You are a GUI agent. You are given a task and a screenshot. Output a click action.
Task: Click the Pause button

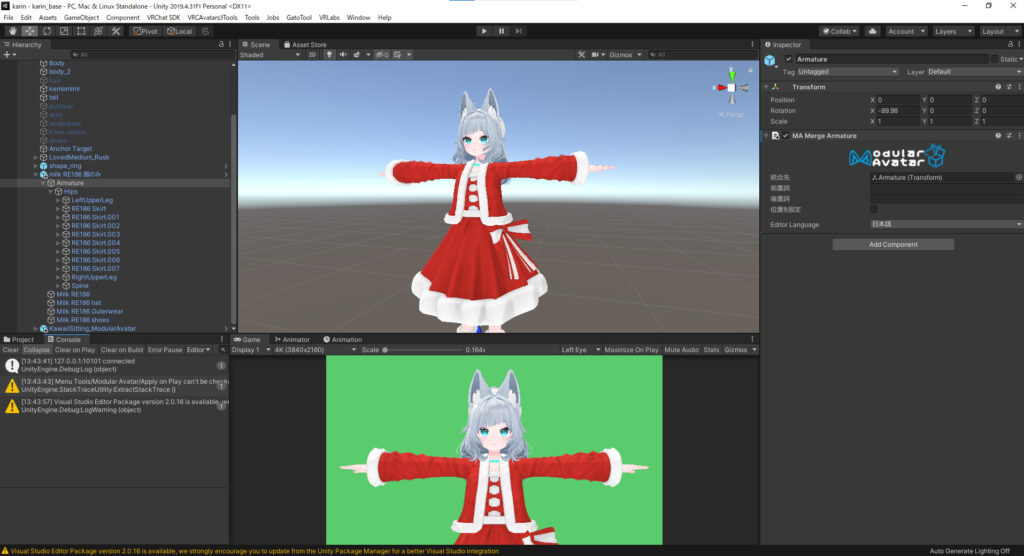[502, 31]
